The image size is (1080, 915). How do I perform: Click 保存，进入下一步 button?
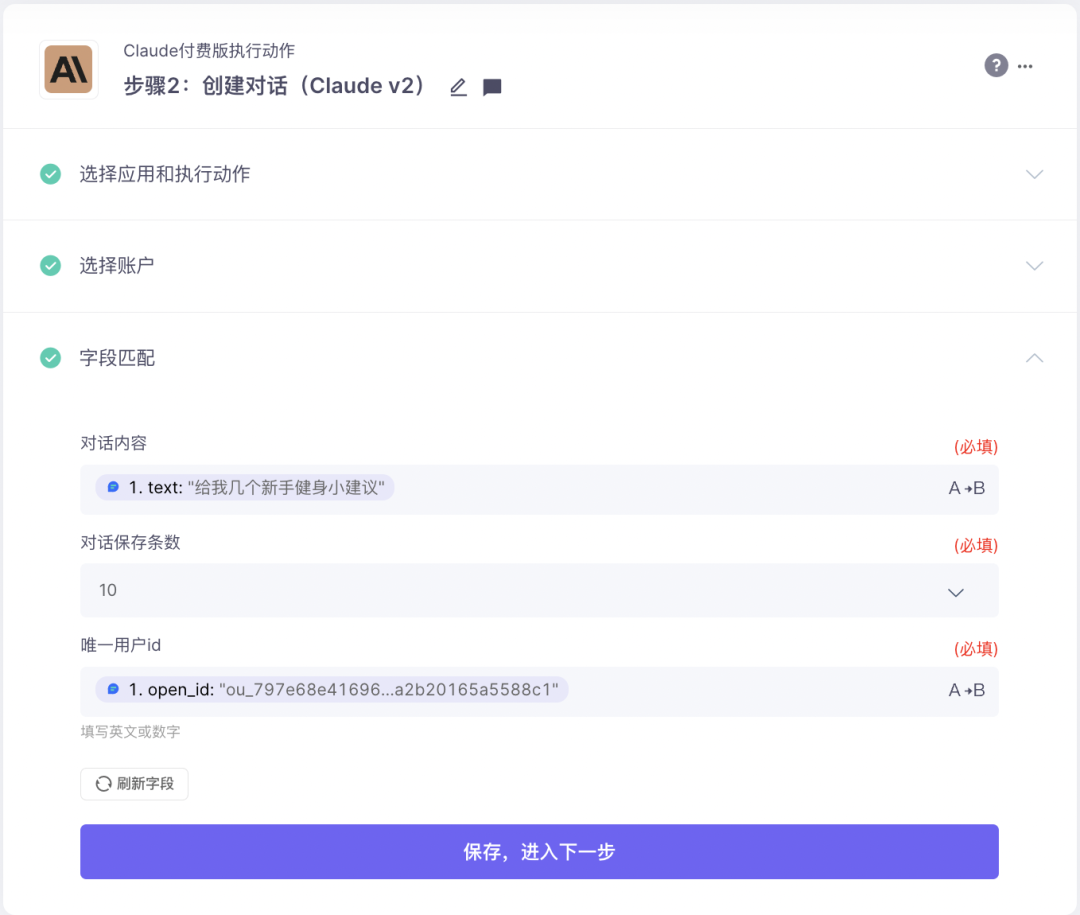(x=539, y=852)
